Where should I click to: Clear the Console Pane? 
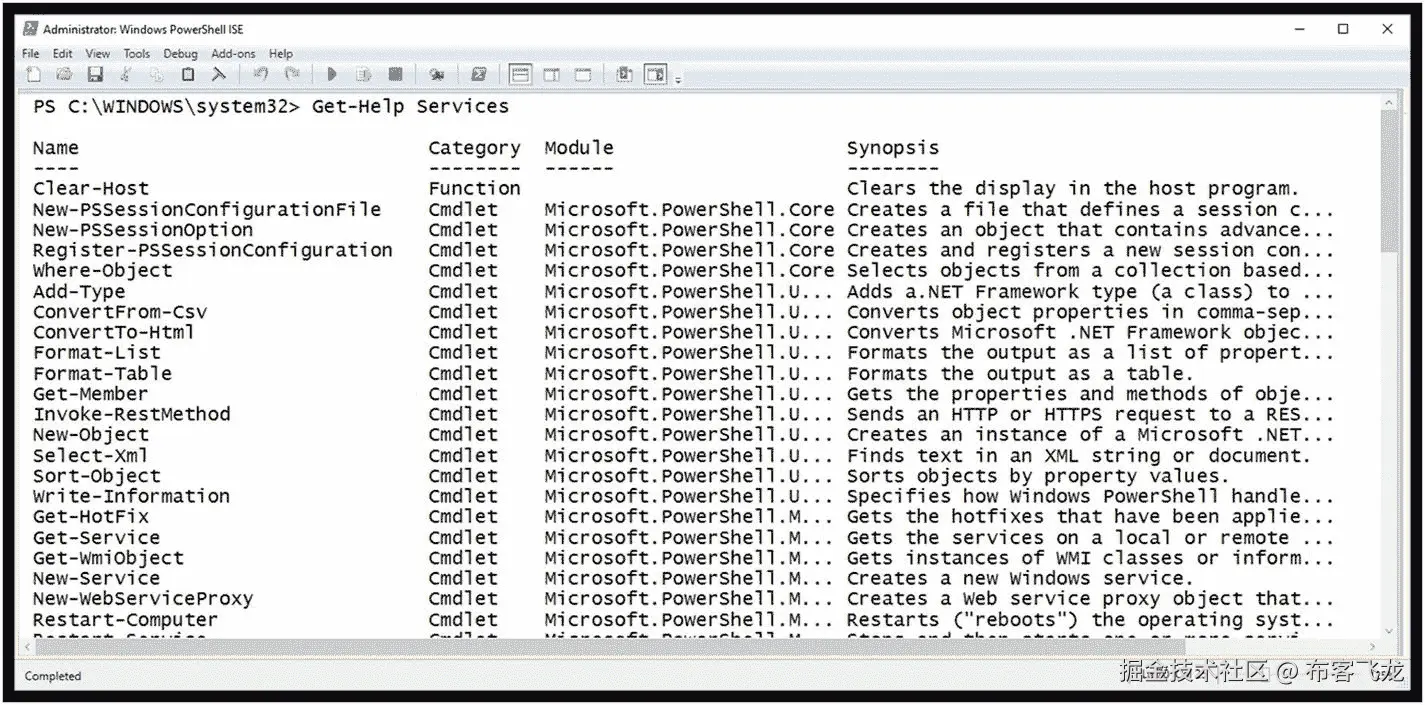tap(218, 74)
